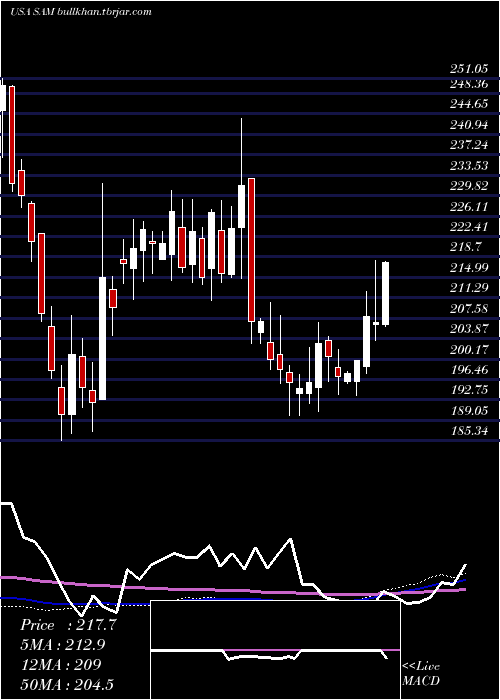Click the '5MA : 212.9' readout
This screenshot has width=500, height=700.
63,645
